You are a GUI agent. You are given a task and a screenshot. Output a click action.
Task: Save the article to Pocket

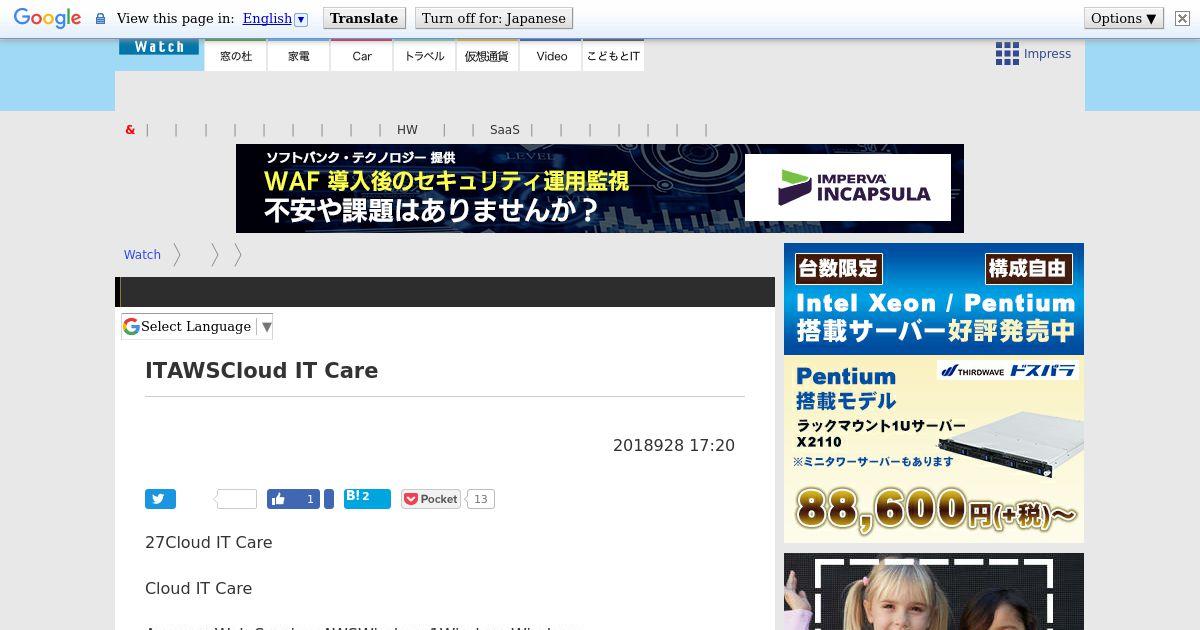pyautogui.click(x=431, y=499)
